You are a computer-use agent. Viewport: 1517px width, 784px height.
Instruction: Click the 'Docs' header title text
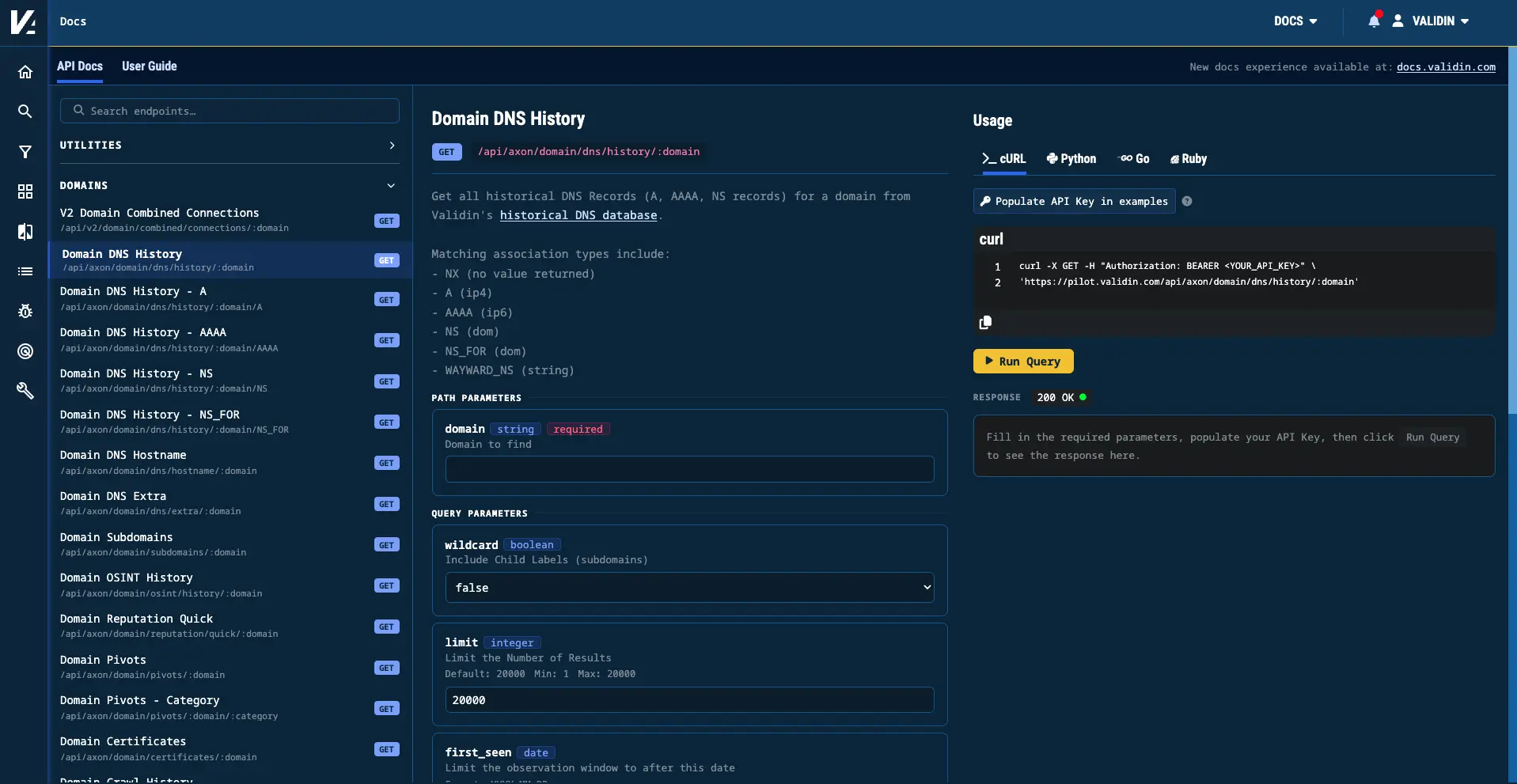73,21
